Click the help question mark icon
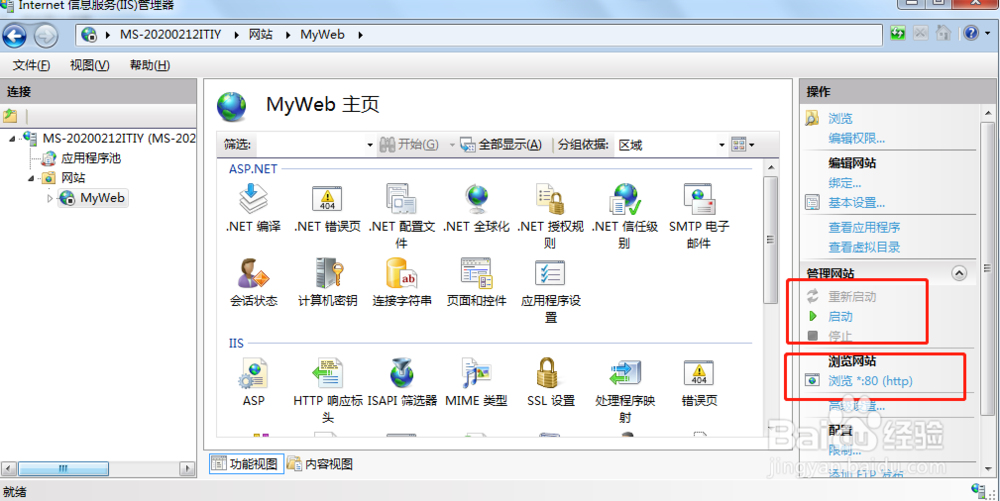Screen dimensions: 1000x501 tap(970, 33)
